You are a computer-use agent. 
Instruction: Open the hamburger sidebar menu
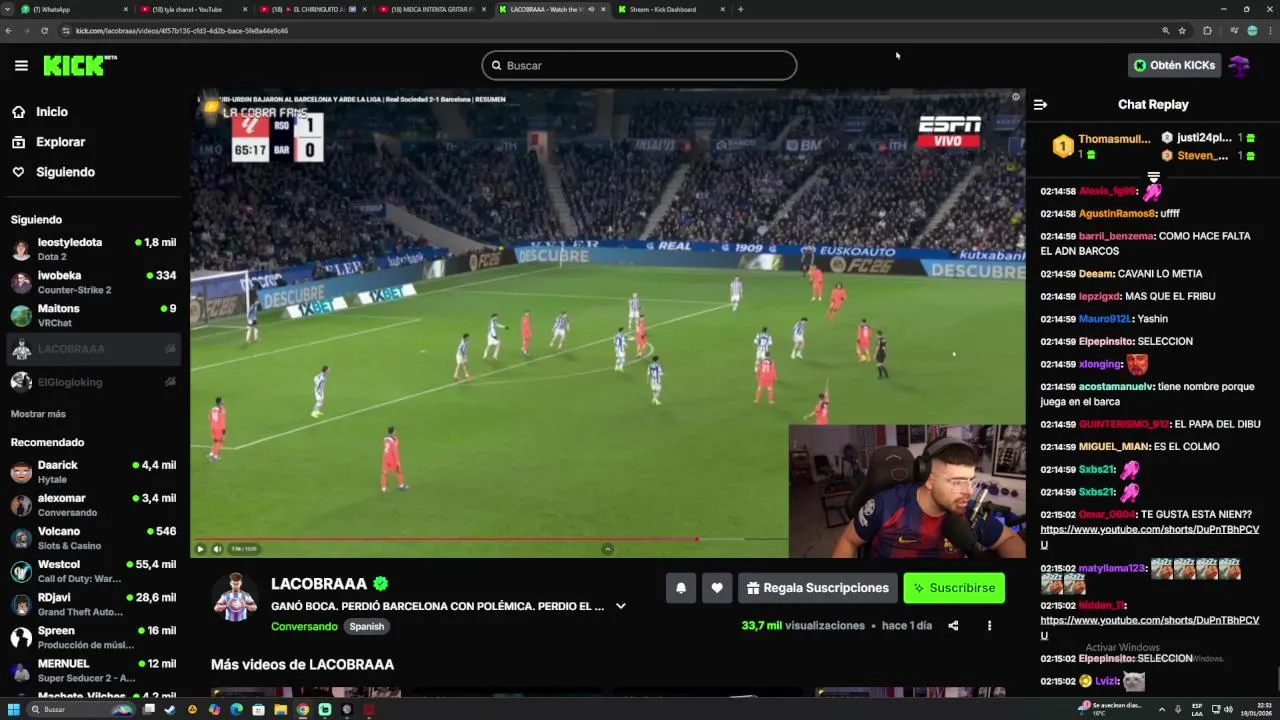tap(21, 66)
